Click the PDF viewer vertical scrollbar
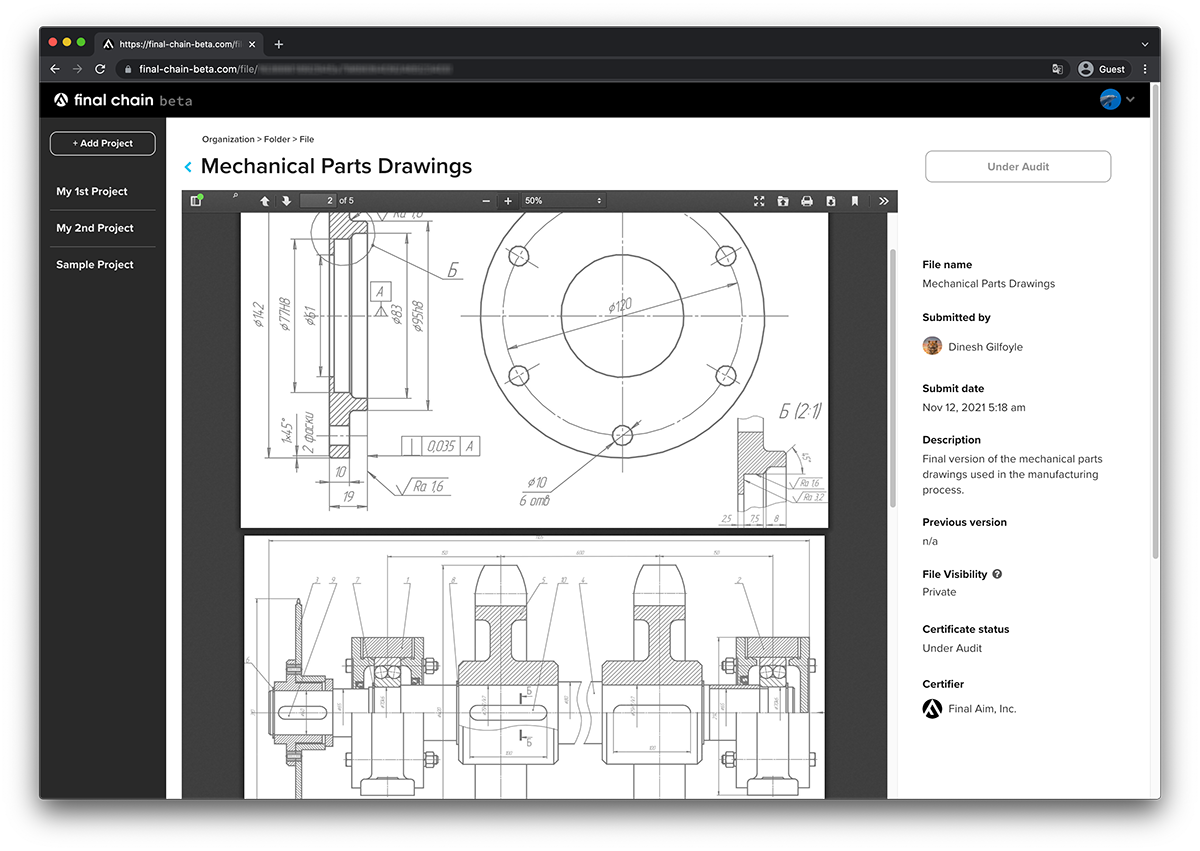1200x851 pixels. [892, 378]
